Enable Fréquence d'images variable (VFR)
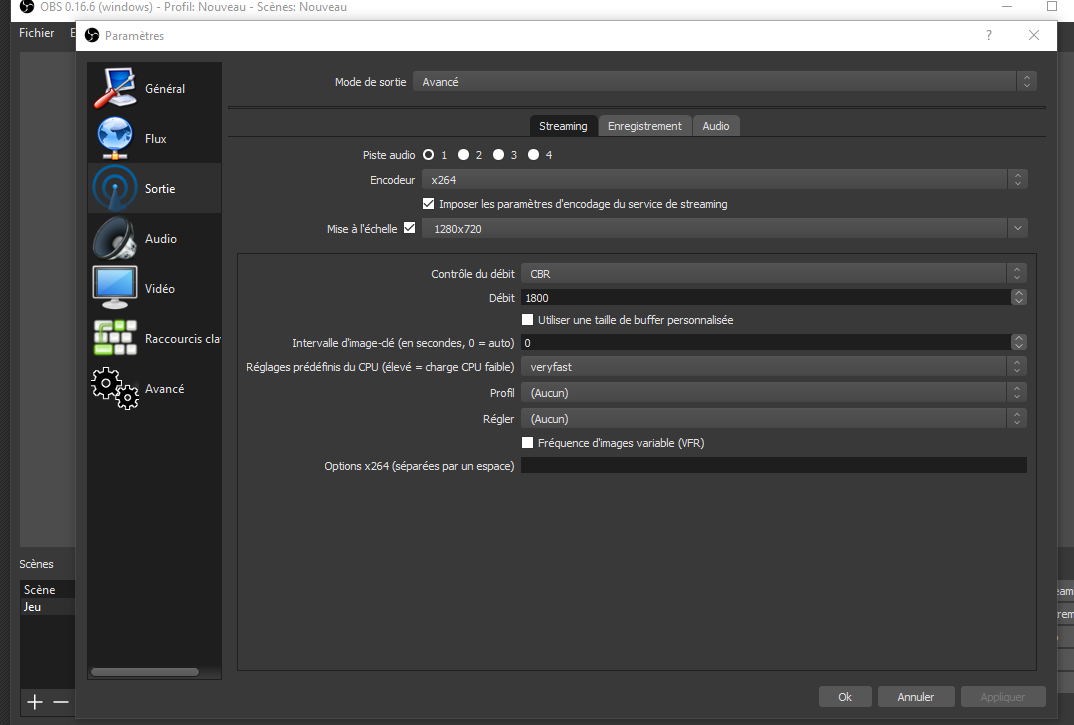 pos(527,443)
